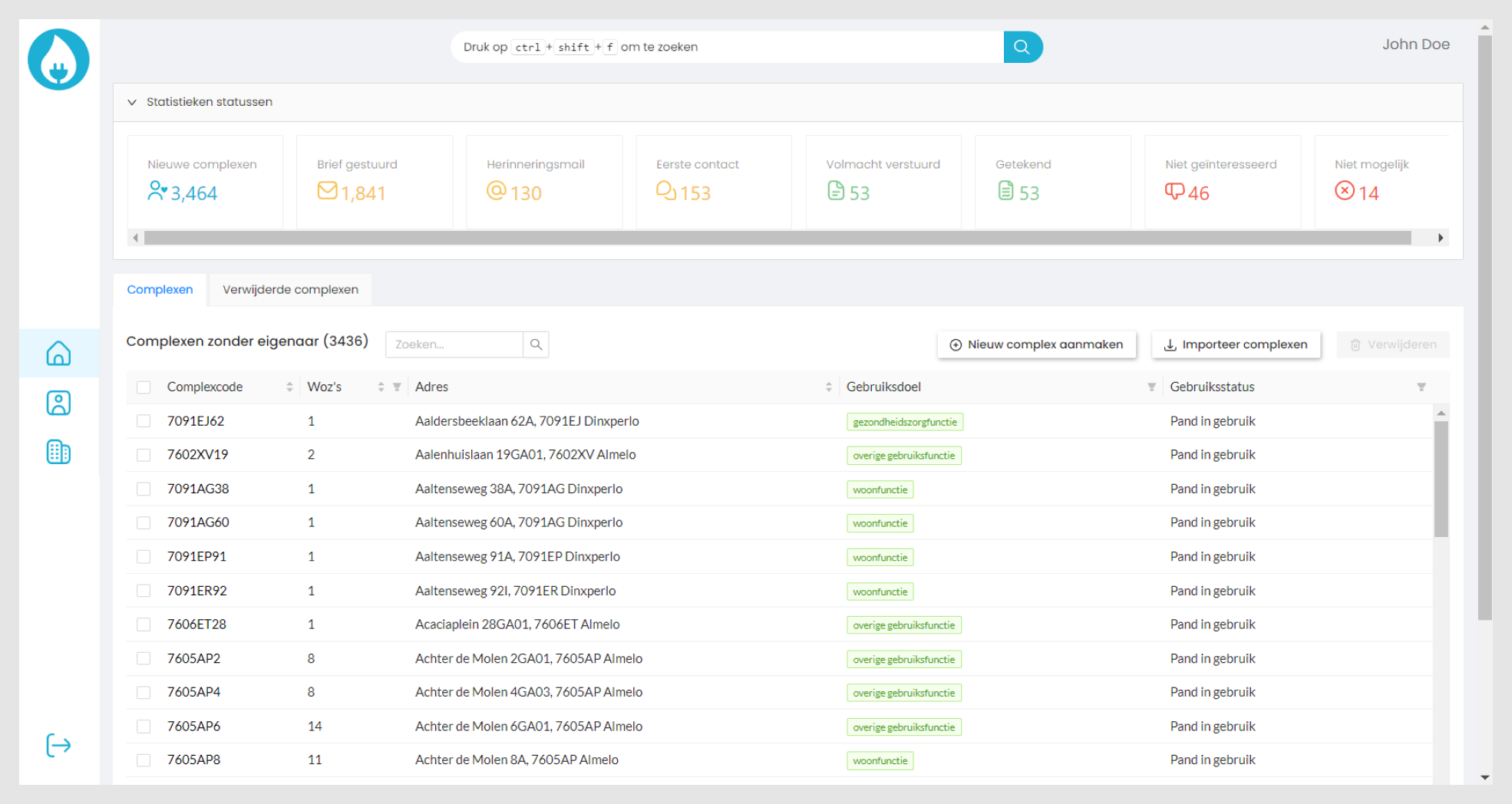Focus the Zoeken table search field
1512x804 pixels.
[x=454, y=344]
